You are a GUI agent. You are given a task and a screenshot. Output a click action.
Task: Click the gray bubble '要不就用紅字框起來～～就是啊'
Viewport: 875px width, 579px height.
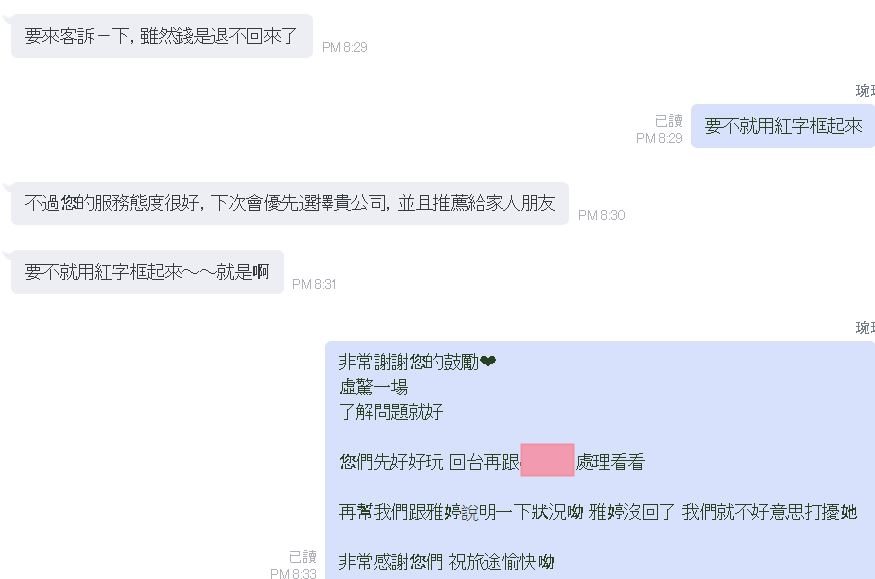tap(147, 272)
